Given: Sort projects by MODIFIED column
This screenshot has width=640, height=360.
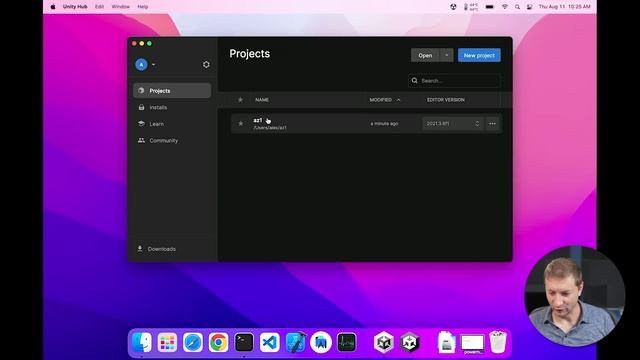Looking at the screenshot, I should coord(380,100).
